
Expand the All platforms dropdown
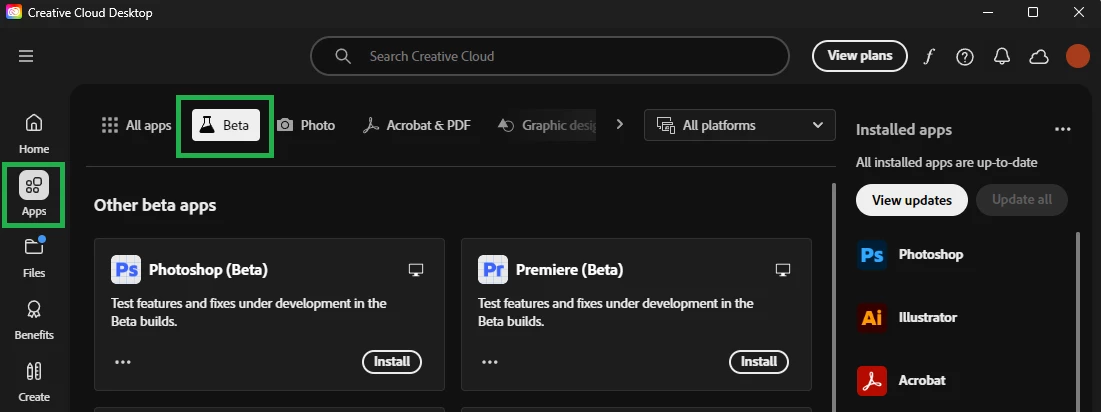point(739,125)
